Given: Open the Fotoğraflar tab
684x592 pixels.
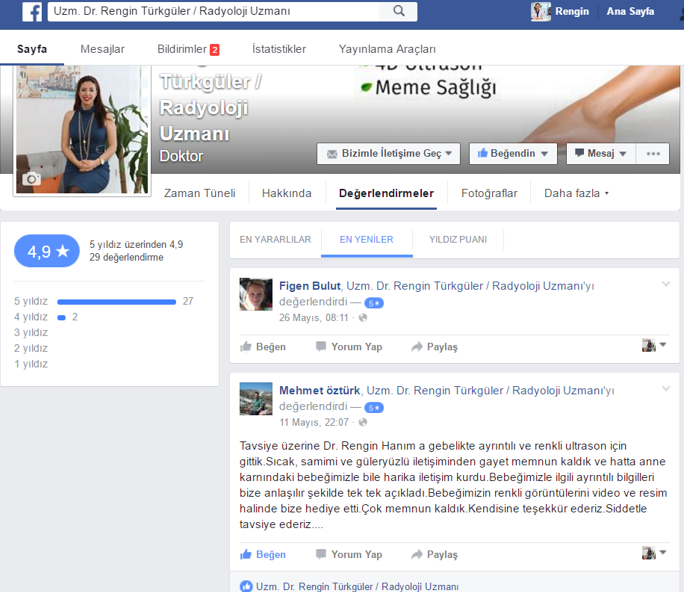Looking at the screenshot, I should 489,194.
